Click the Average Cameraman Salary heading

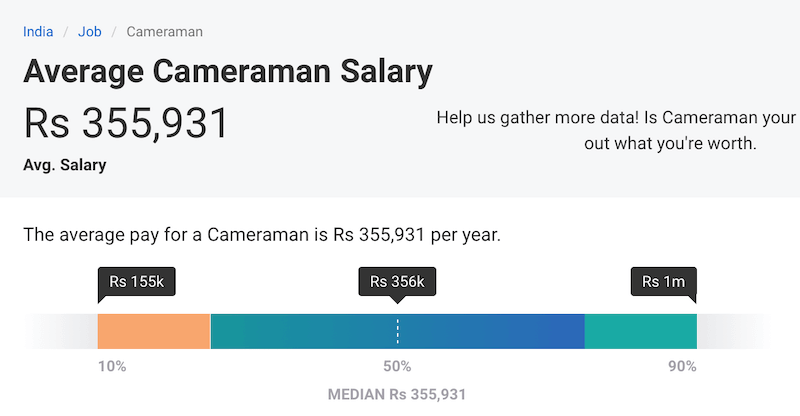[228, 72]
